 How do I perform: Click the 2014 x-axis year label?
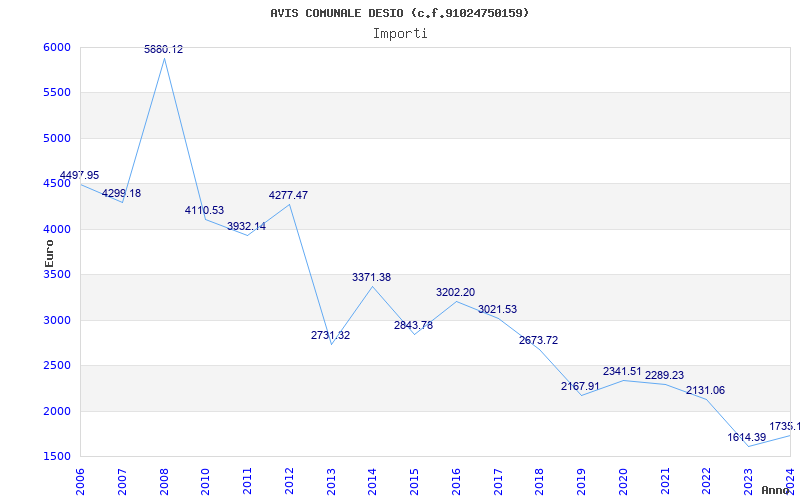coord(372,481)
